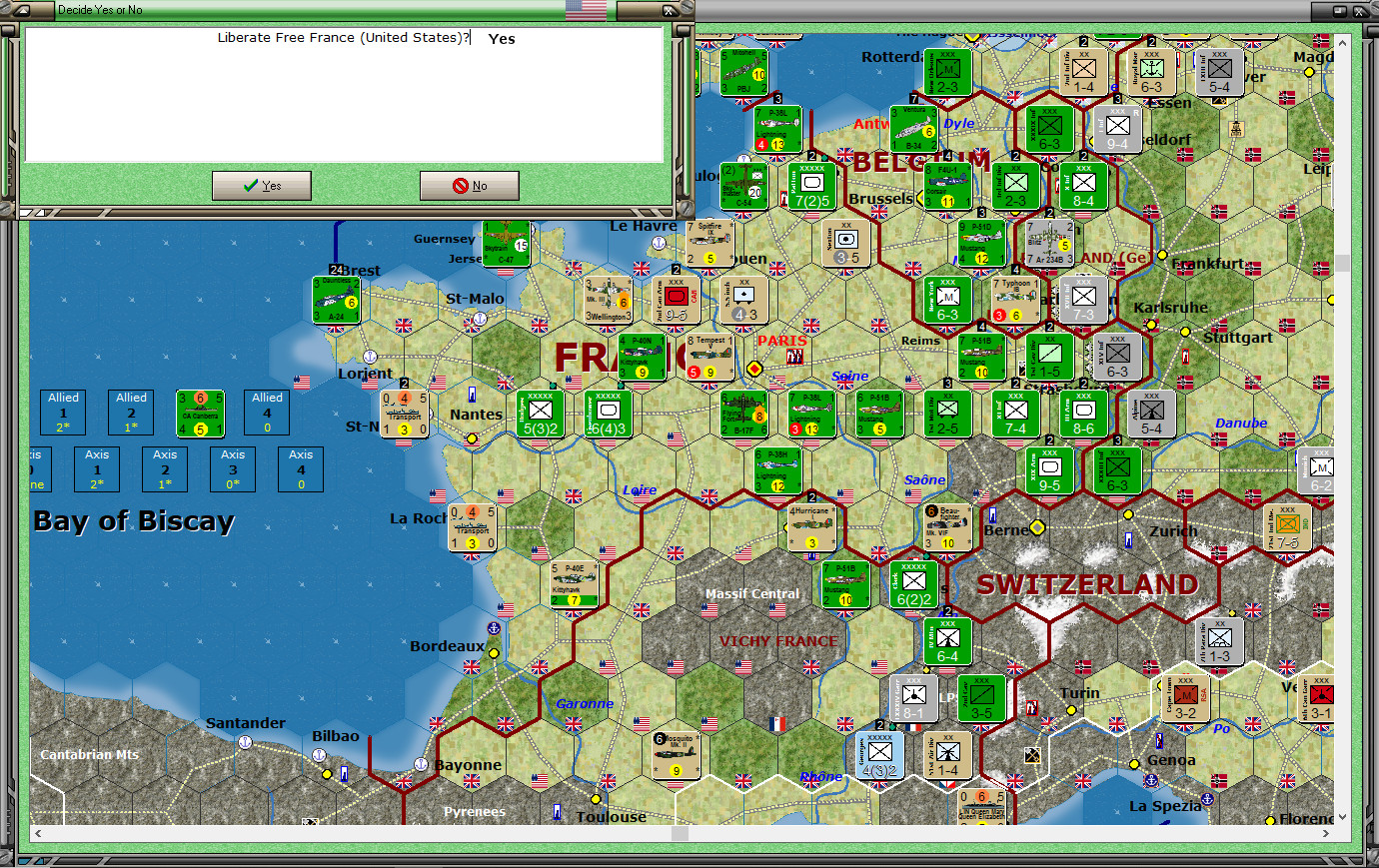Select the Cape Town 3-2 counter
Viewport: 1379px width, 868px height.
1185,698
